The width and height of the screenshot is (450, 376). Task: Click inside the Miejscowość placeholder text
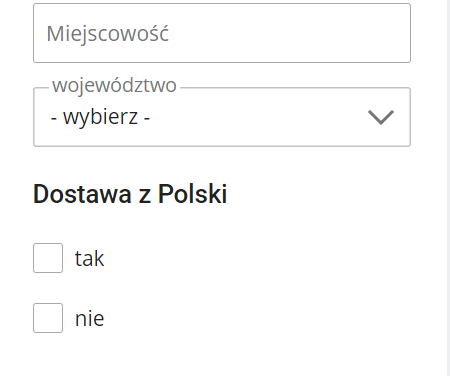click(108, 34)
